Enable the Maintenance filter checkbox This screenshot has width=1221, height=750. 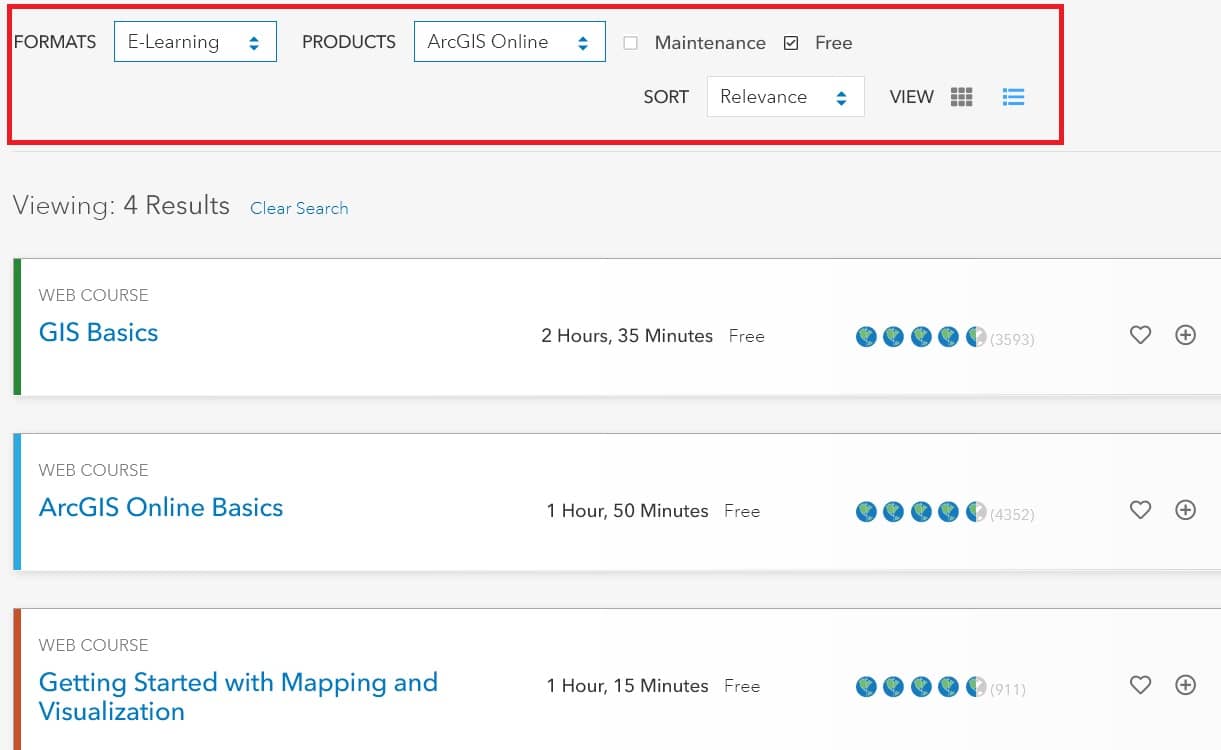pyautogui.click(x=631, y=43)
